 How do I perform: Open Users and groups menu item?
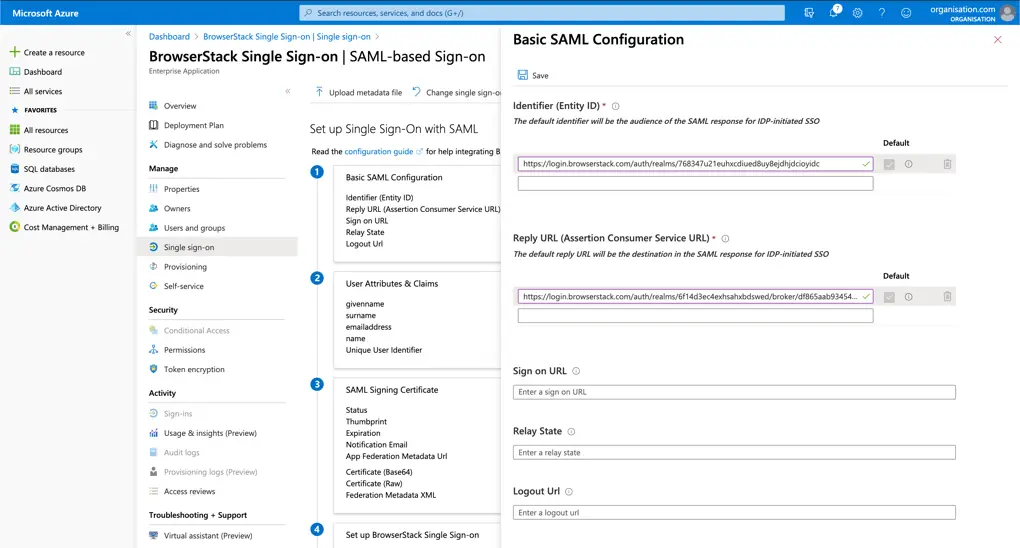coord(194,228)
